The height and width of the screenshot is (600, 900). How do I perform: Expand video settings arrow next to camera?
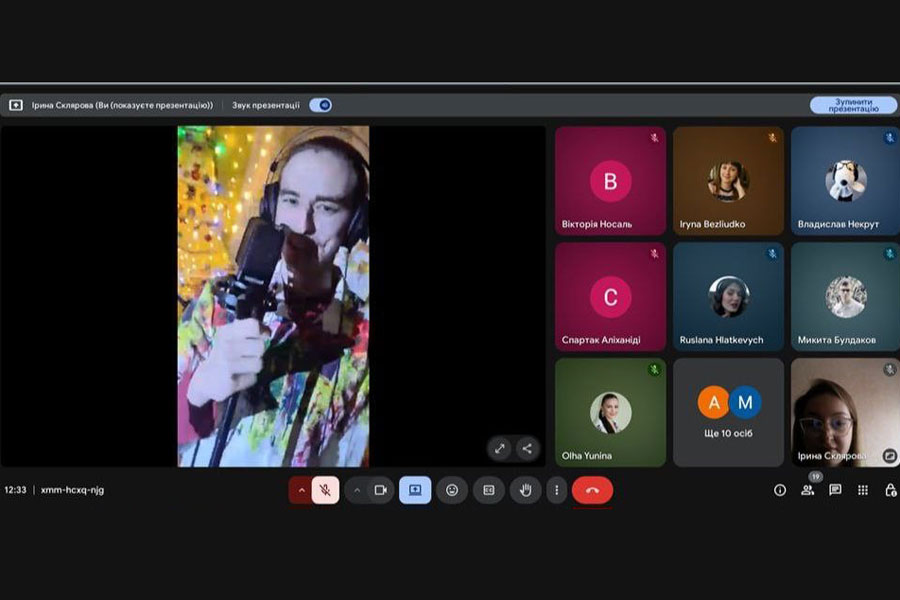point(356,490)
